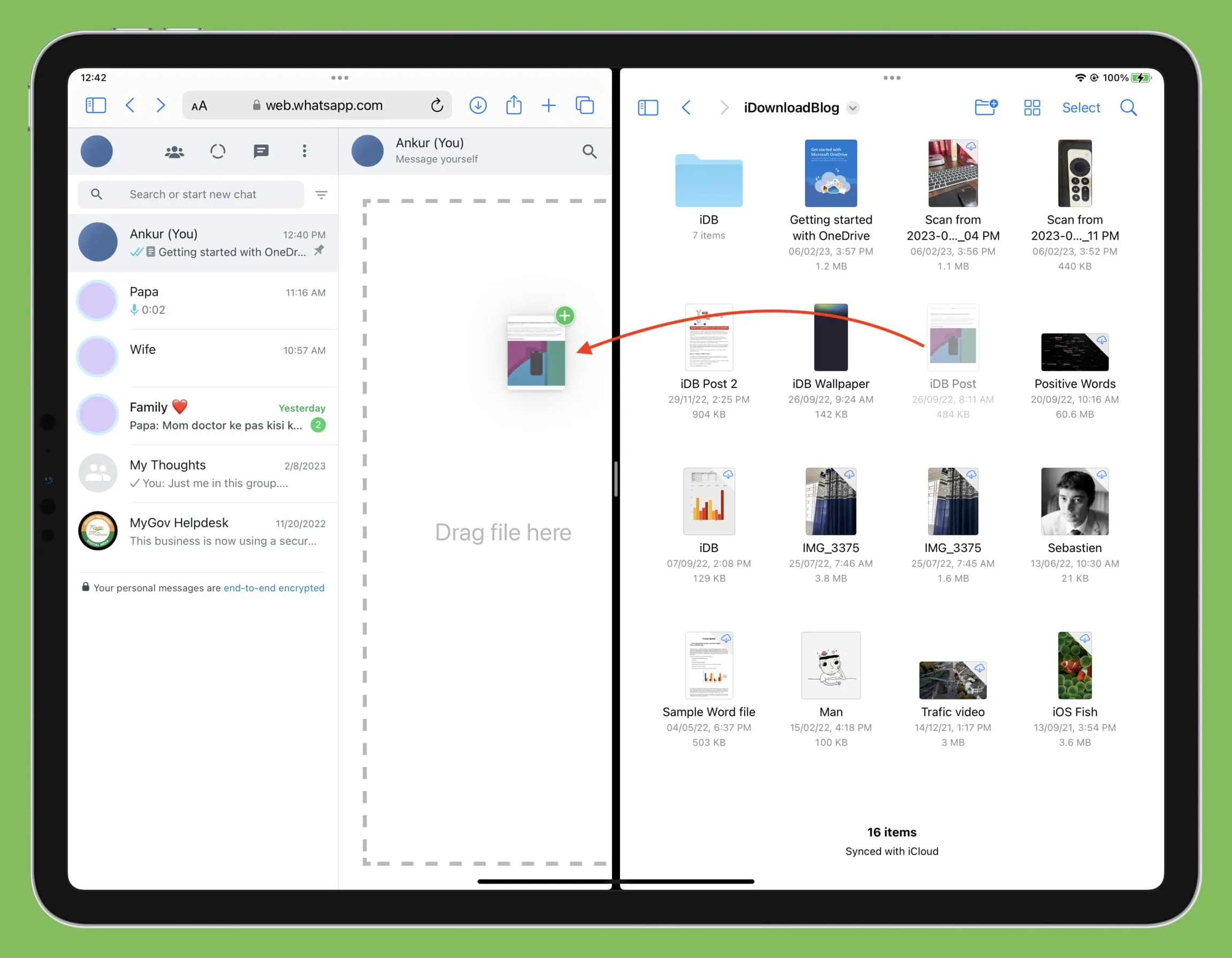Open the Ankur (You) chat
1232x958 pixels.
coord(203,243)
